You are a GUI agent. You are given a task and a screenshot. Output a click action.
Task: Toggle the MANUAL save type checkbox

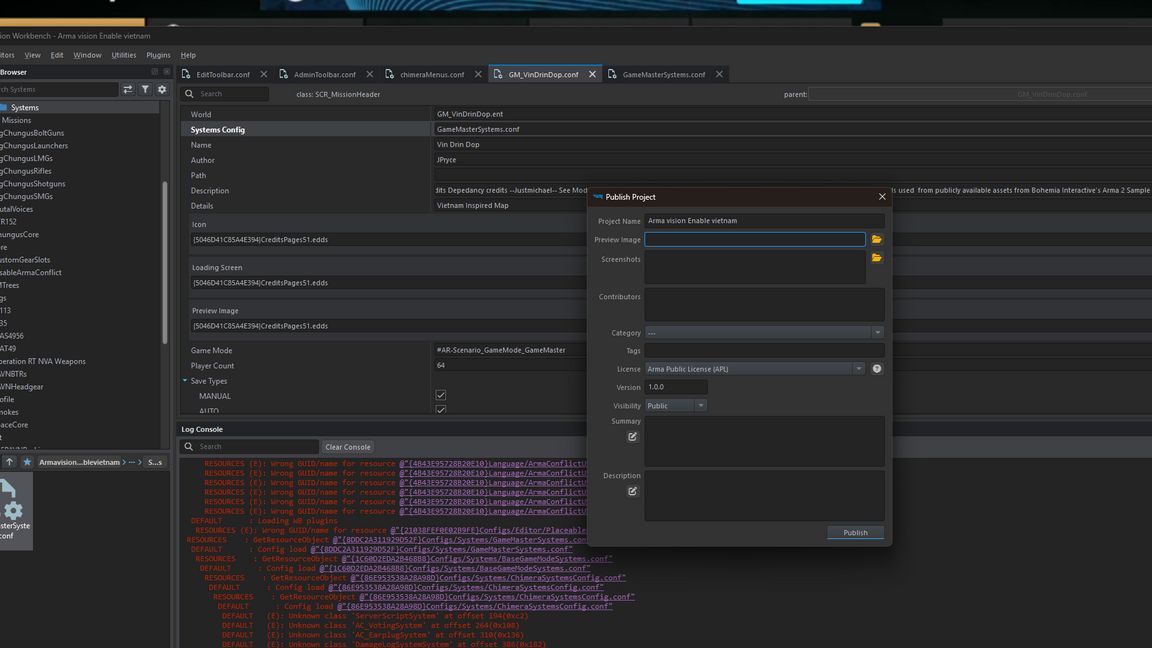[x=441, y=396]
